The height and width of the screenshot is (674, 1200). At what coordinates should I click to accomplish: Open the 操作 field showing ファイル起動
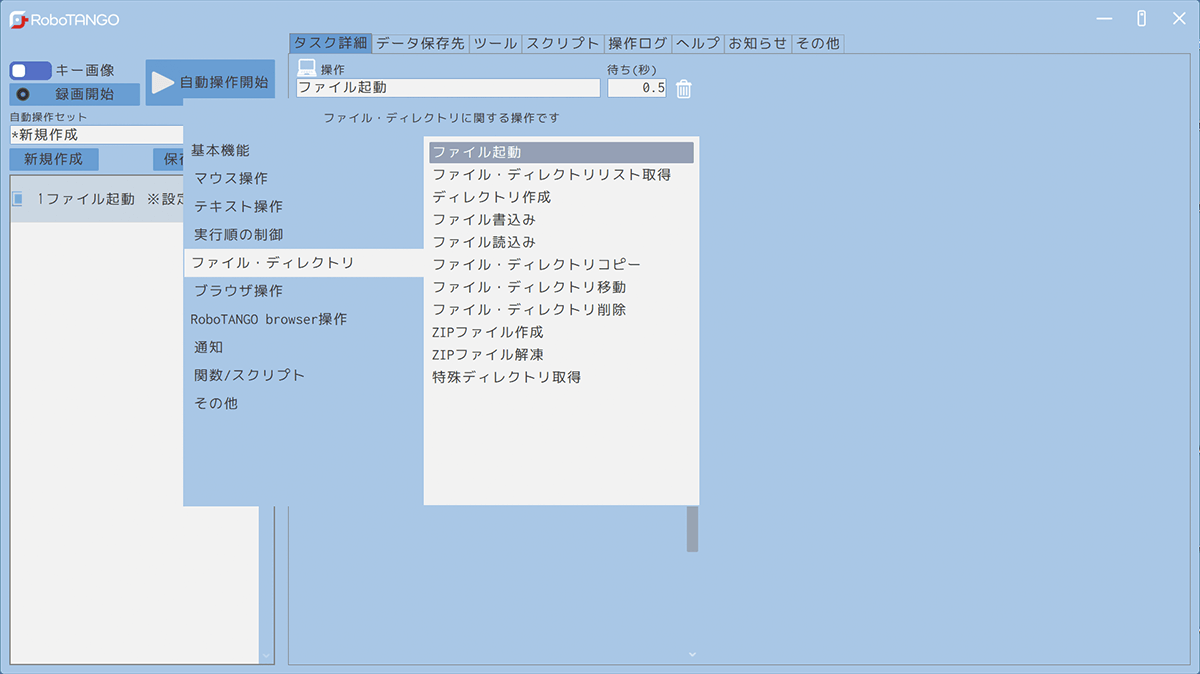click(x=448, y=88)
